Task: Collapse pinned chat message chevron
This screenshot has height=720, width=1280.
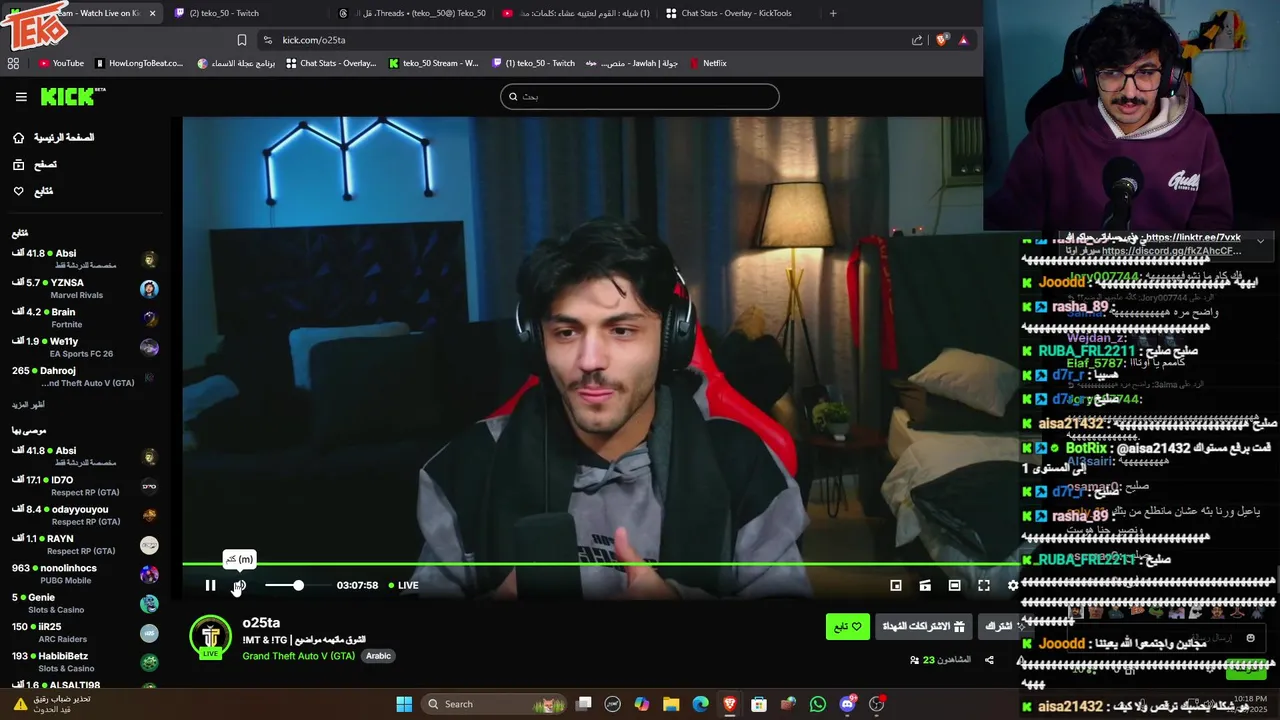Action: click(1260, 241)
